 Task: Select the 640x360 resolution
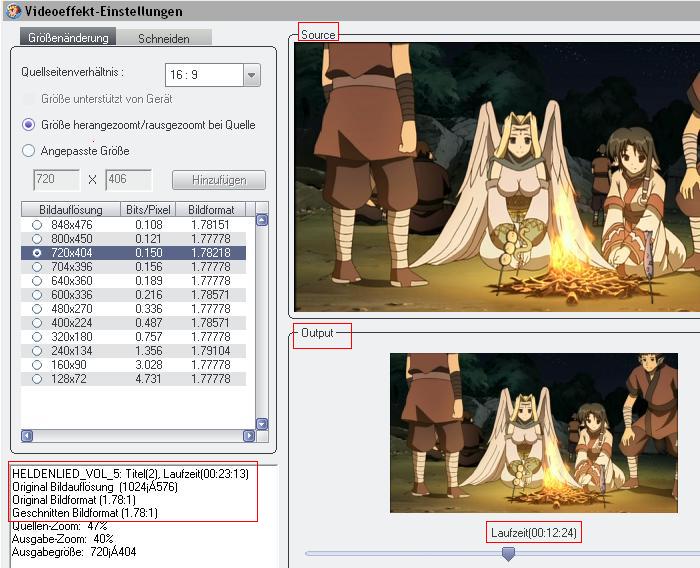pos(37,280)
